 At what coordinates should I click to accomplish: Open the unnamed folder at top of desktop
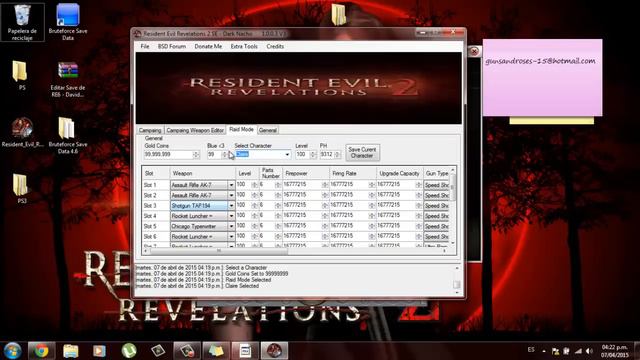click(x=338, y=15)
